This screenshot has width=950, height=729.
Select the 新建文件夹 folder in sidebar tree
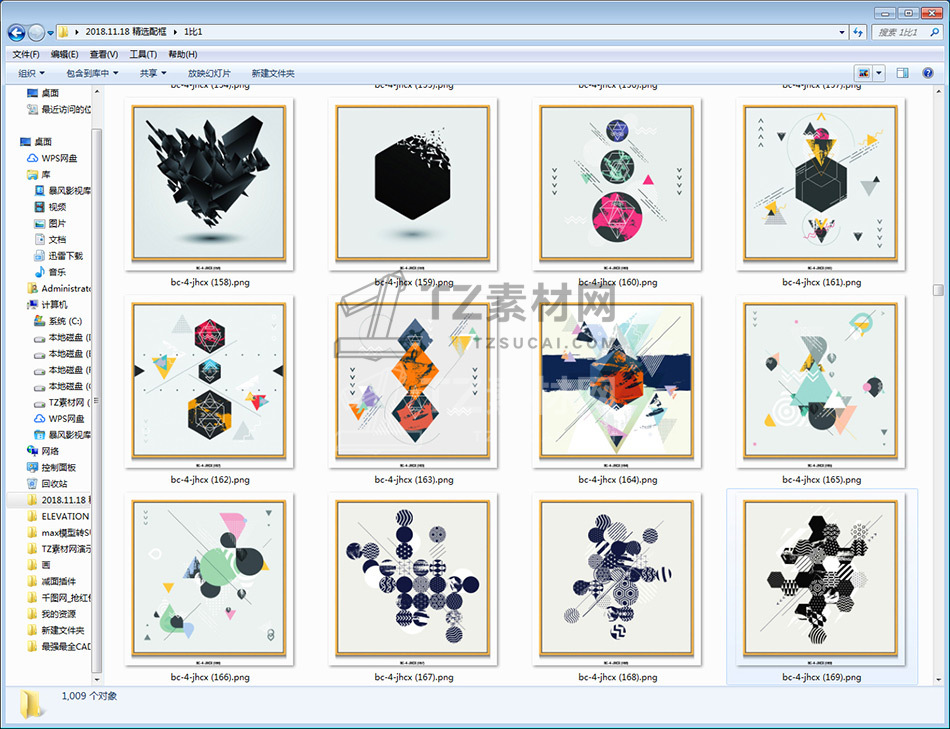(56, 630)
